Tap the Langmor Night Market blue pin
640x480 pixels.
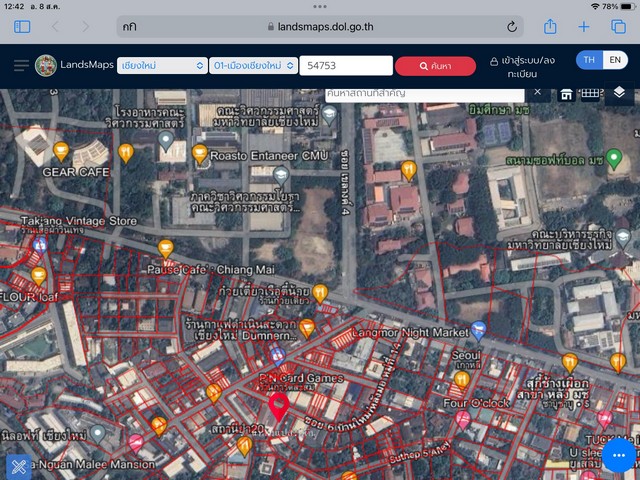coord(478,331)
